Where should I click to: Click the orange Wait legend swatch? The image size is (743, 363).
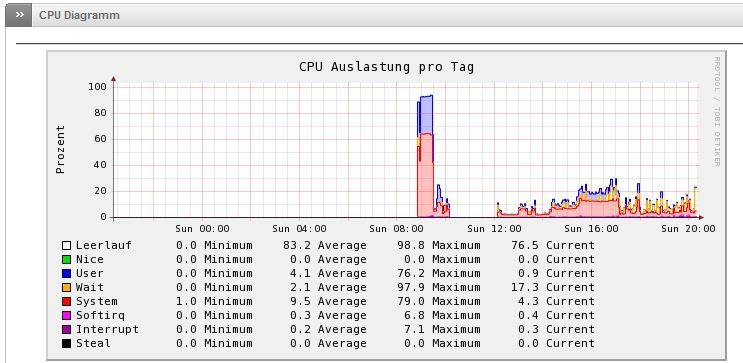click(x=66, y=288)
